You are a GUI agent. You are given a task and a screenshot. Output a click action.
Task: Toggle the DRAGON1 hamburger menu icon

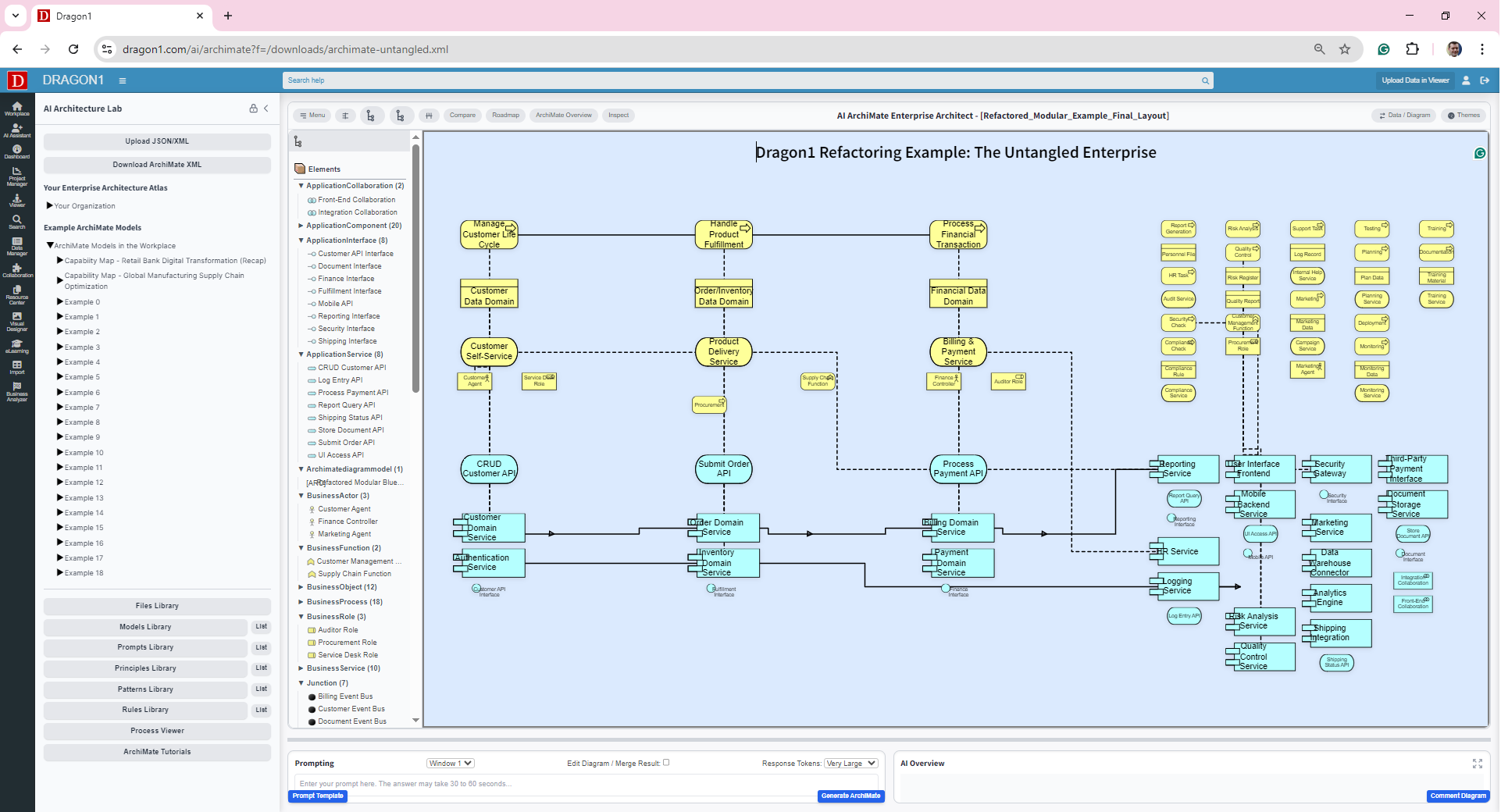coord(123,80)
